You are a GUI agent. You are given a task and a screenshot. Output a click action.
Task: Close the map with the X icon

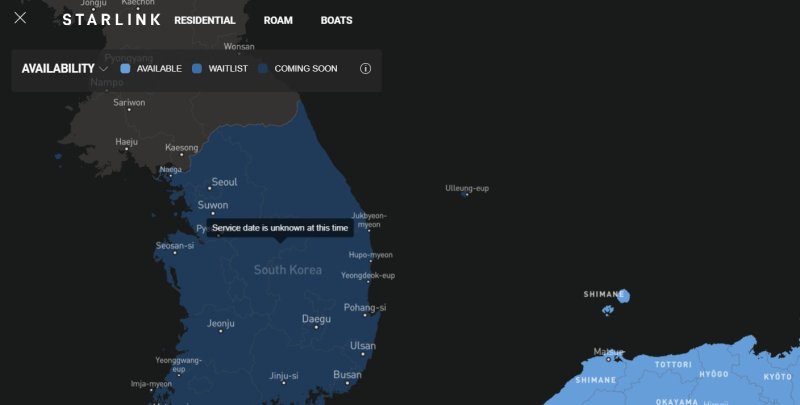20,19
